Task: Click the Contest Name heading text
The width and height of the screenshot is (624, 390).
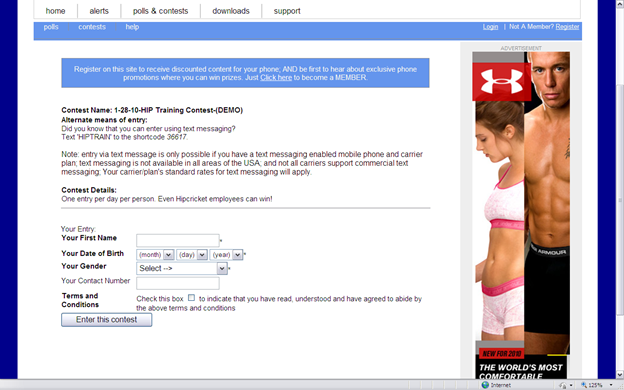Action: point(152,110)
